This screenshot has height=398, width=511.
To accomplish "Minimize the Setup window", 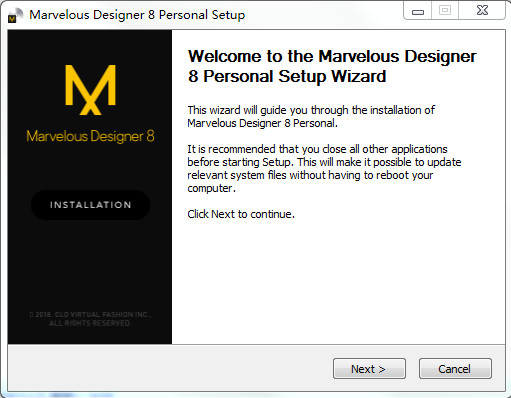I will (x=418, y=11).
